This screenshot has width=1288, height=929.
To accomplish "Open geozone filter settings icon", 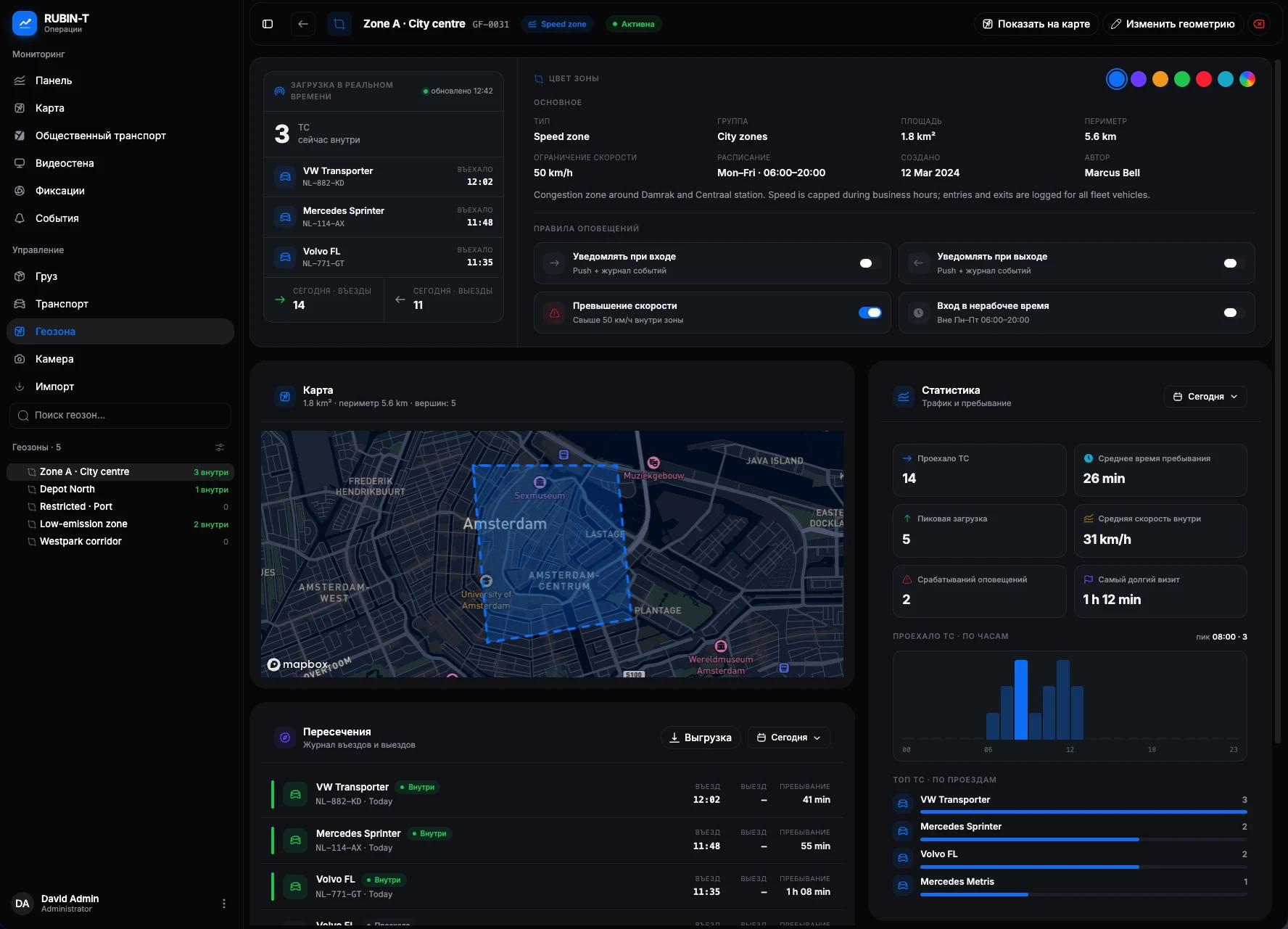I will [x=220, y=447].
